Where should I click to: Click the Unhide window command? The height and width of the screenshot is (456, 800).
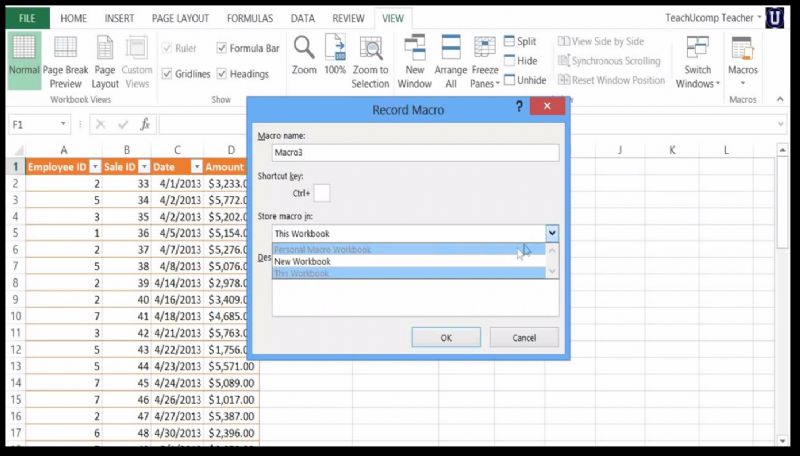click(x=525, y=80)
